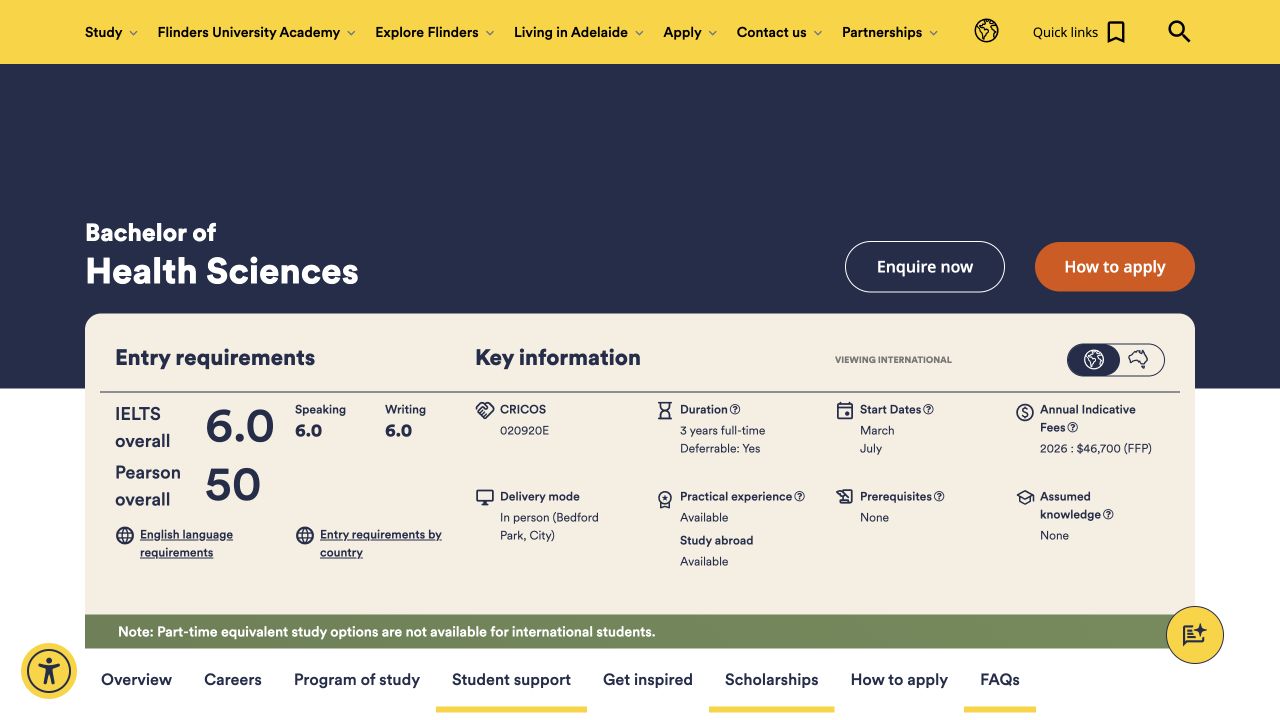Jump to the Scholarships tab
The image size is (1280, 720).
(x=772, y=680)
